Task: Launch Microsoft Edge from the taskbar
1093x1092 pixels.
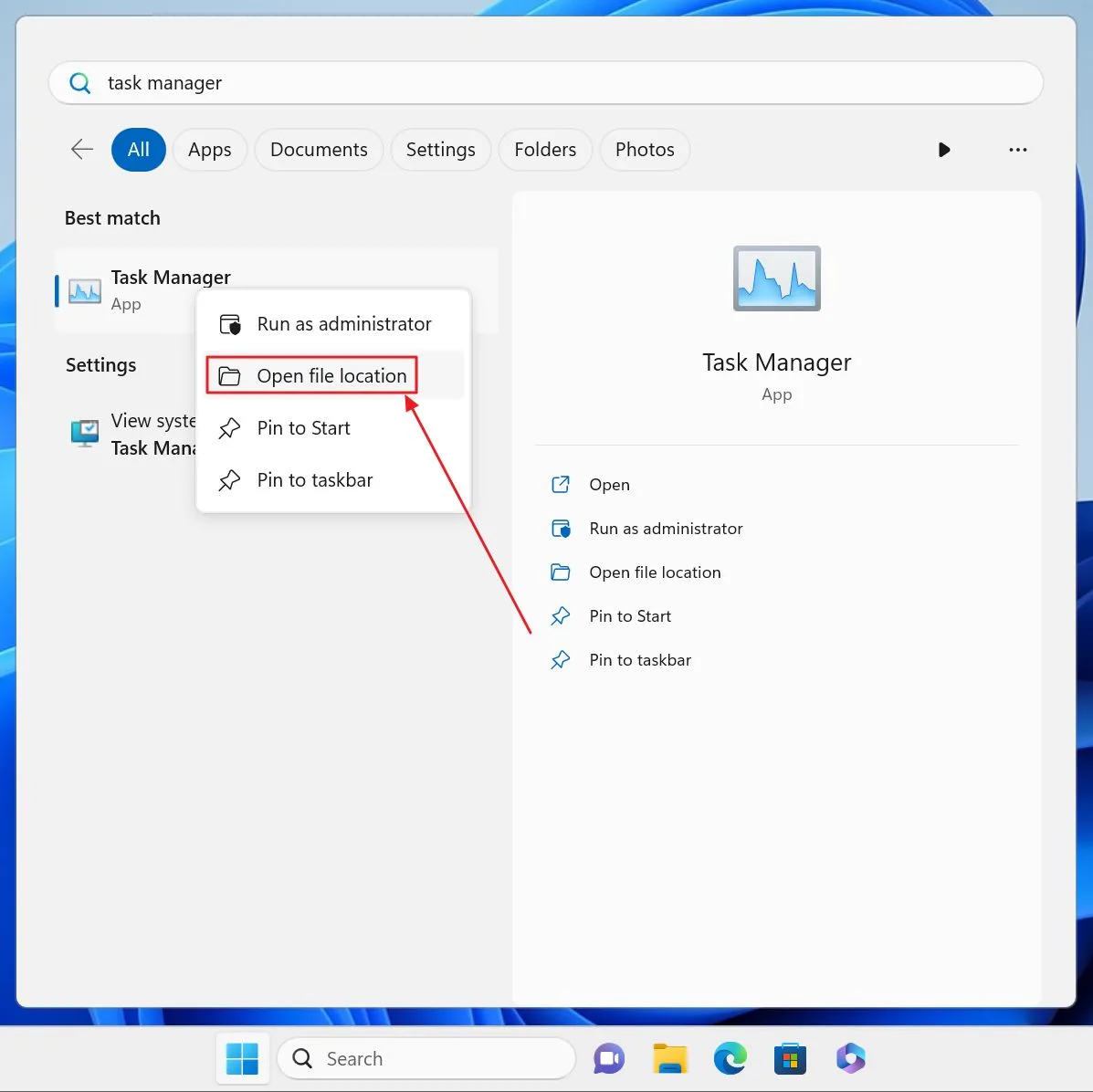Action: (x=730, y=1058)
